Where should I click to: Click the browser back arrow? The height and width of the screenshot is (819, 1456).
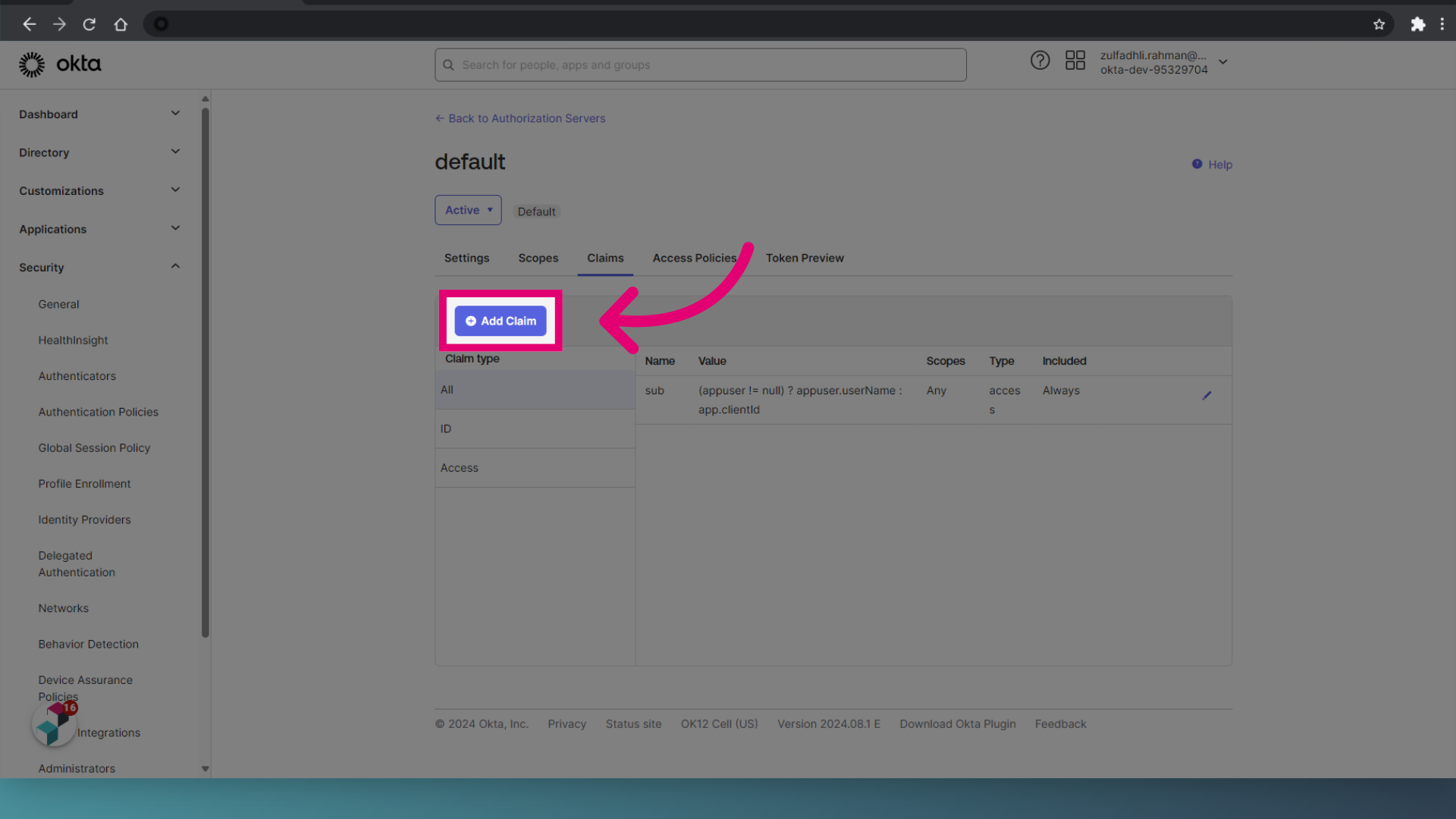tap(30, 24)
